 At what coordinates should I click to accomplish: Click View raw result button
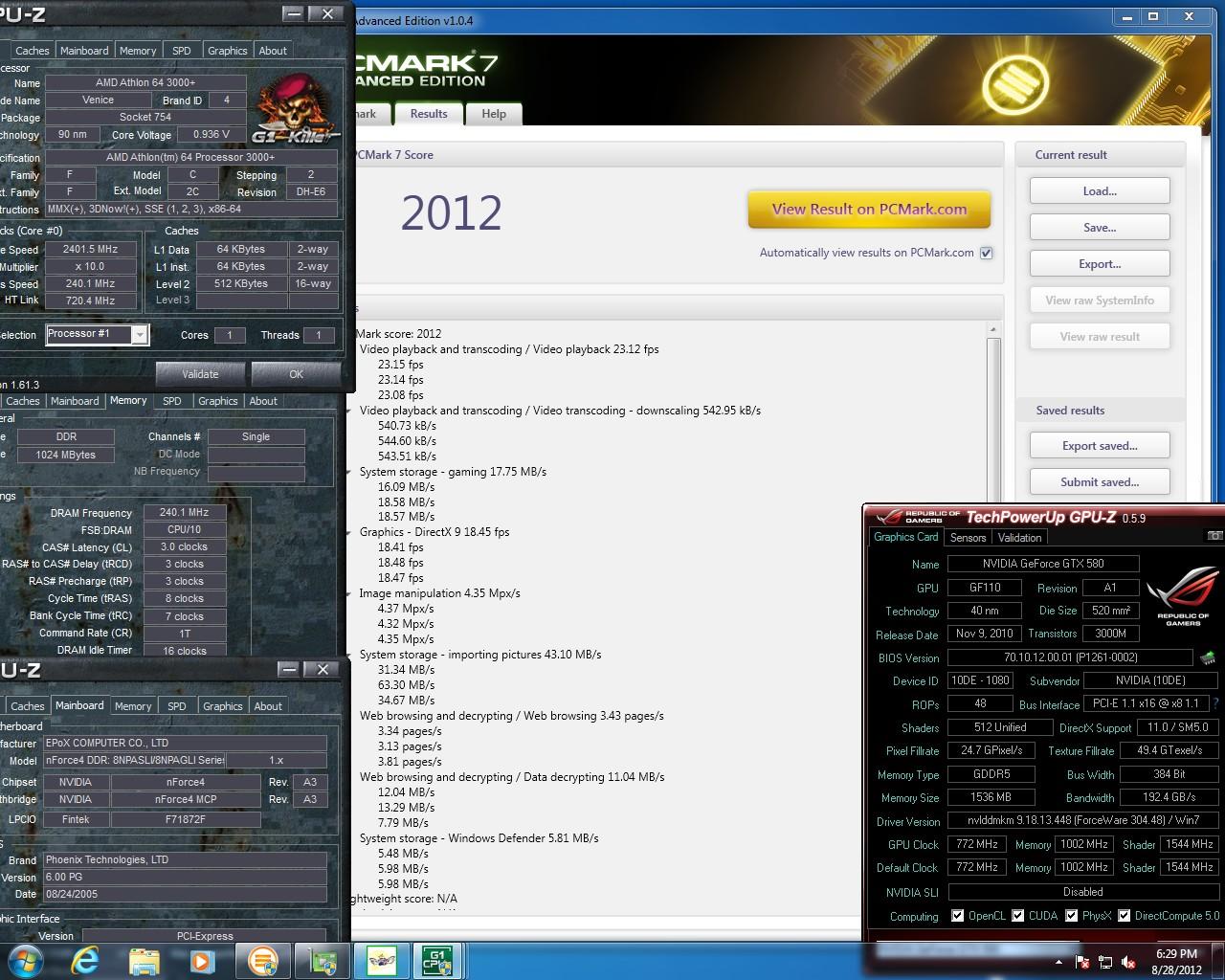[1100, 336]
